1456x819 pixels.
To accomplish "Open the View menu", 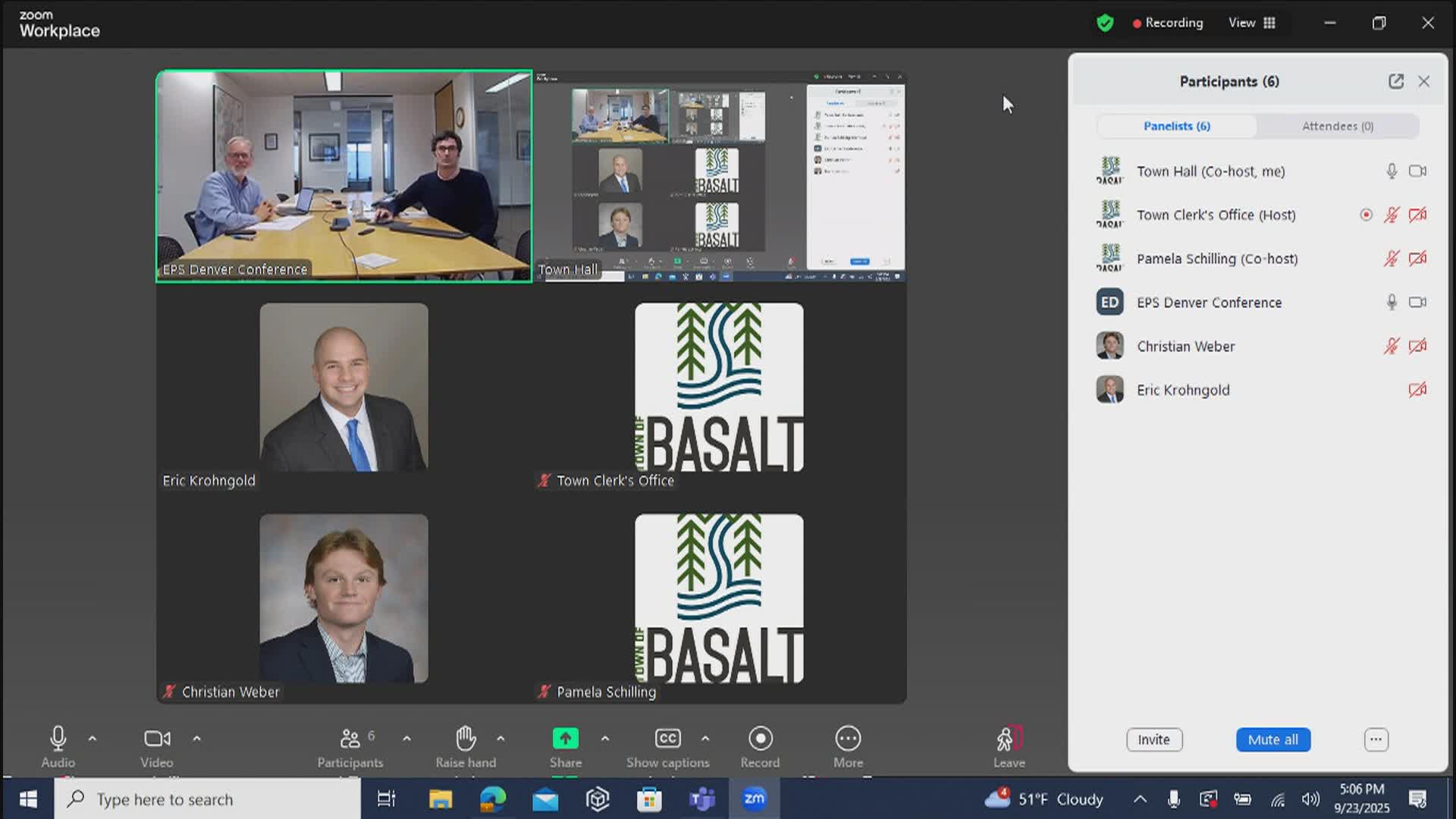I will pyautogui.click(x=1242, y=22).
